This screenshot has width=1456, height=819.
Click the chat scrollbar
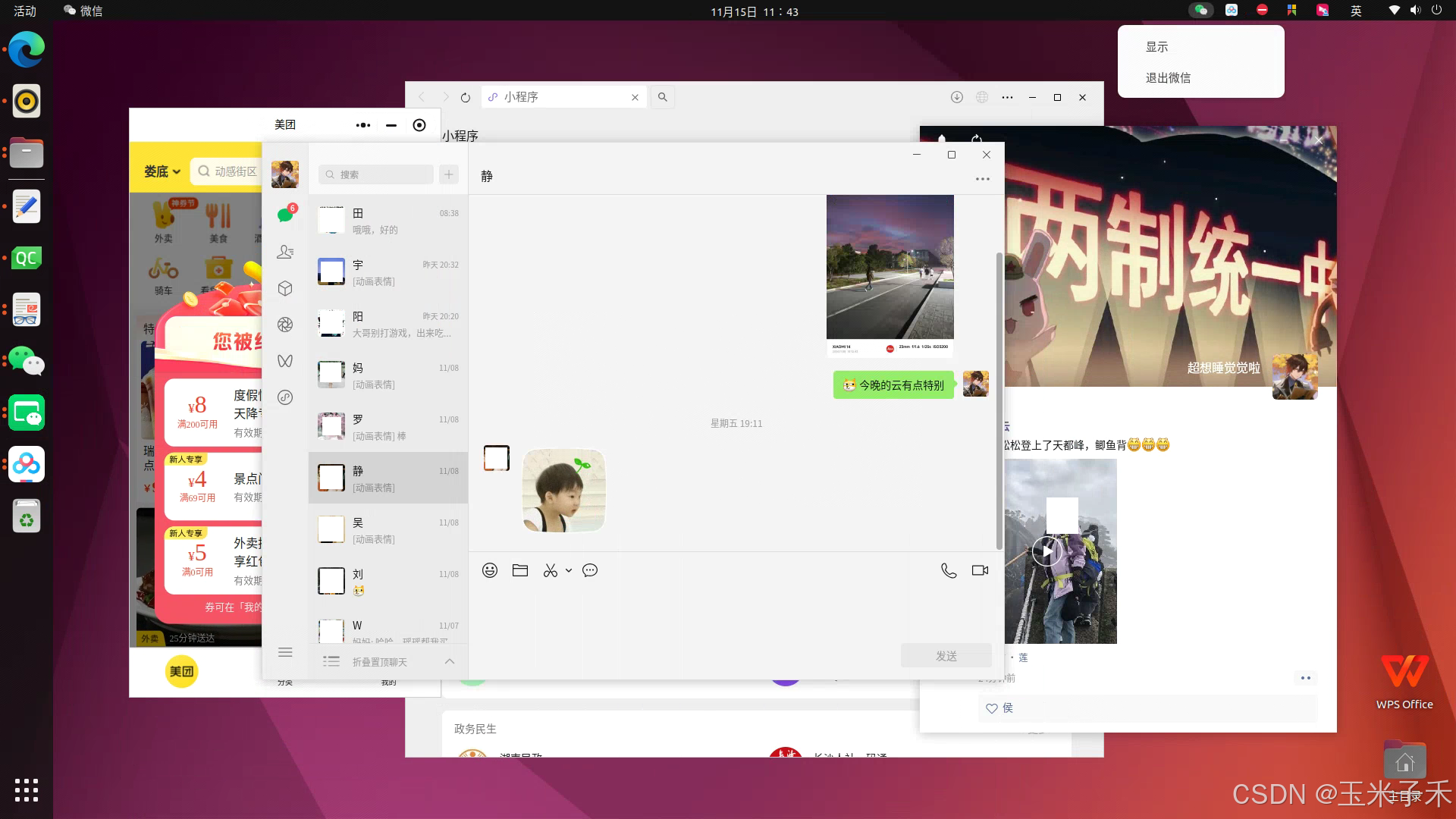tap(999, 401)
